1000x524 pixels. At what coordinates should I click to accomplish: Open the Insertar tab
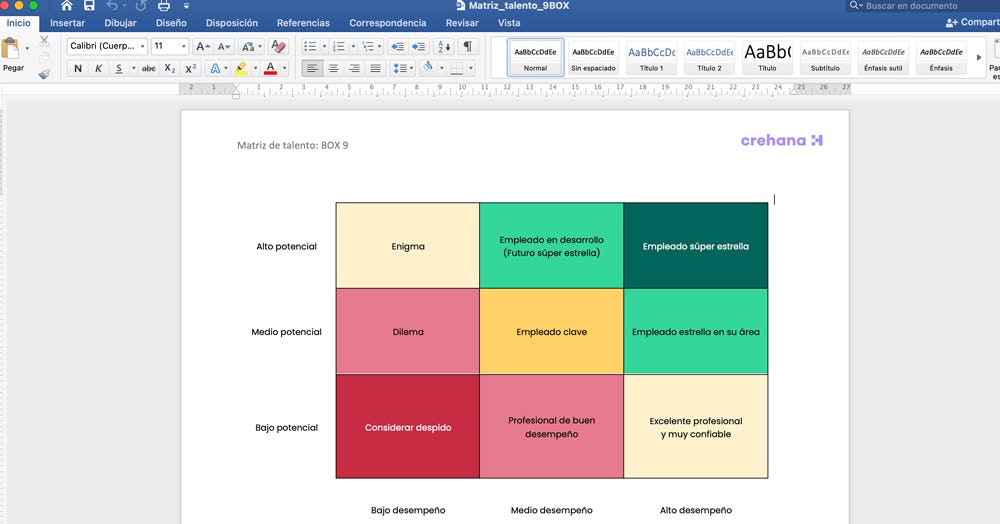[68, 23]
